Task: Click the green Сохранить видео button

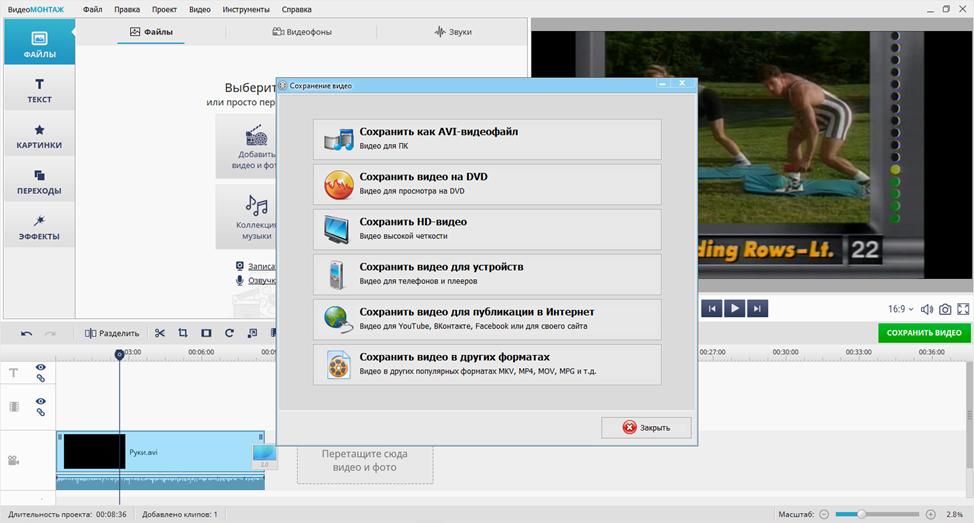Action: tap(924, 333)
